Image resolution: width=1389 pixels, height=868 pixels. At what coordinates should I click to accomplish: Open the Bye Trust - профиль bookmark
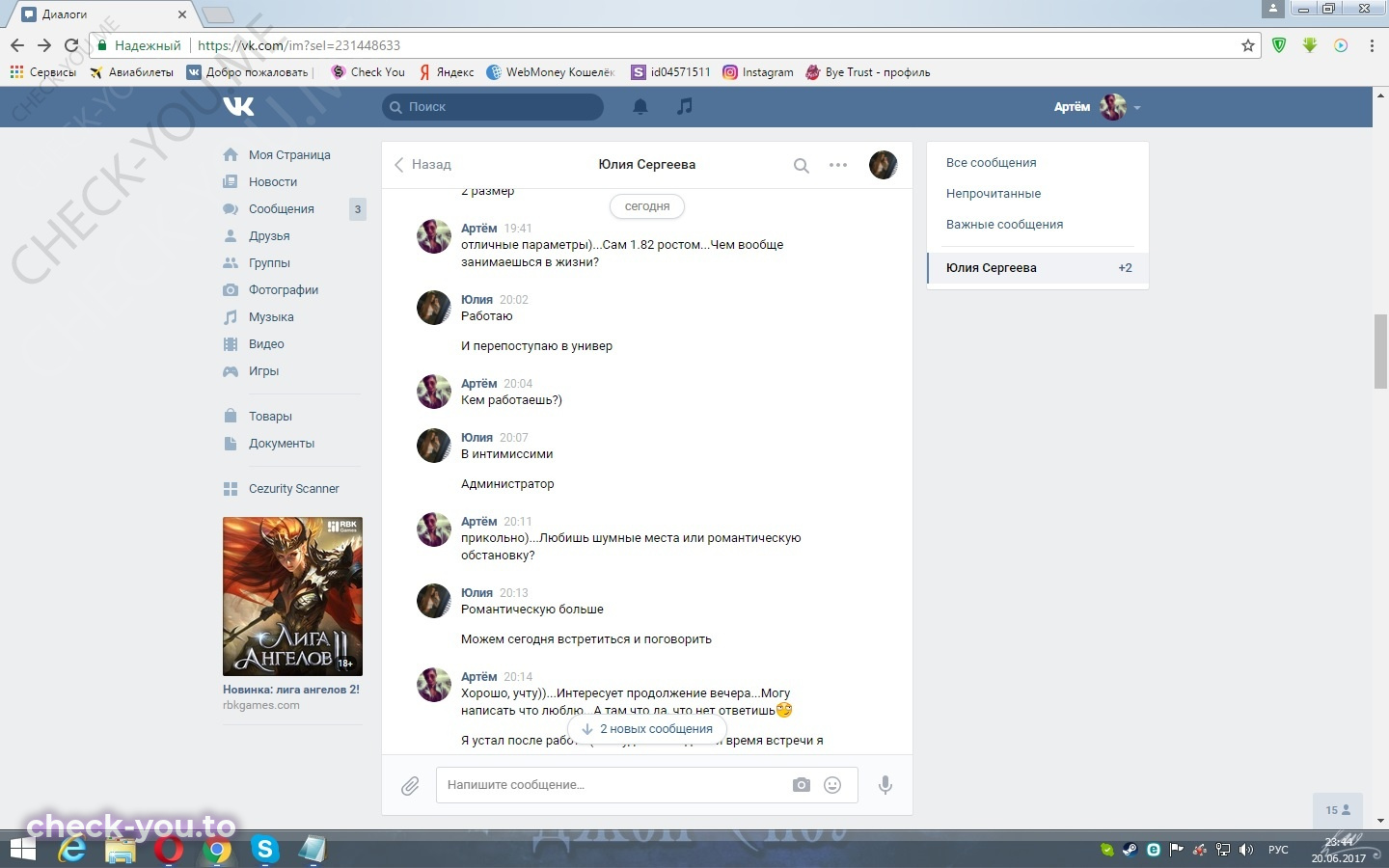coord(868,72)
